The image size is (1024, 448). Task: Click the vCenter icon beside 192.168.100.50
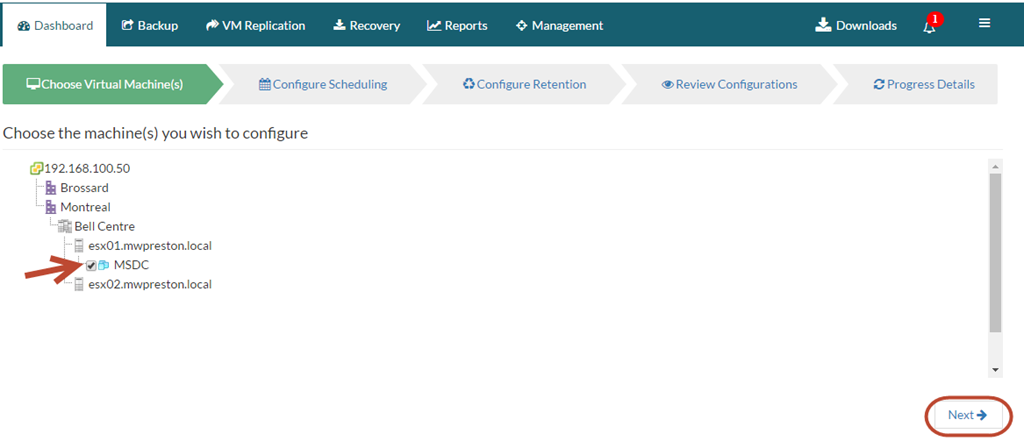37,168
